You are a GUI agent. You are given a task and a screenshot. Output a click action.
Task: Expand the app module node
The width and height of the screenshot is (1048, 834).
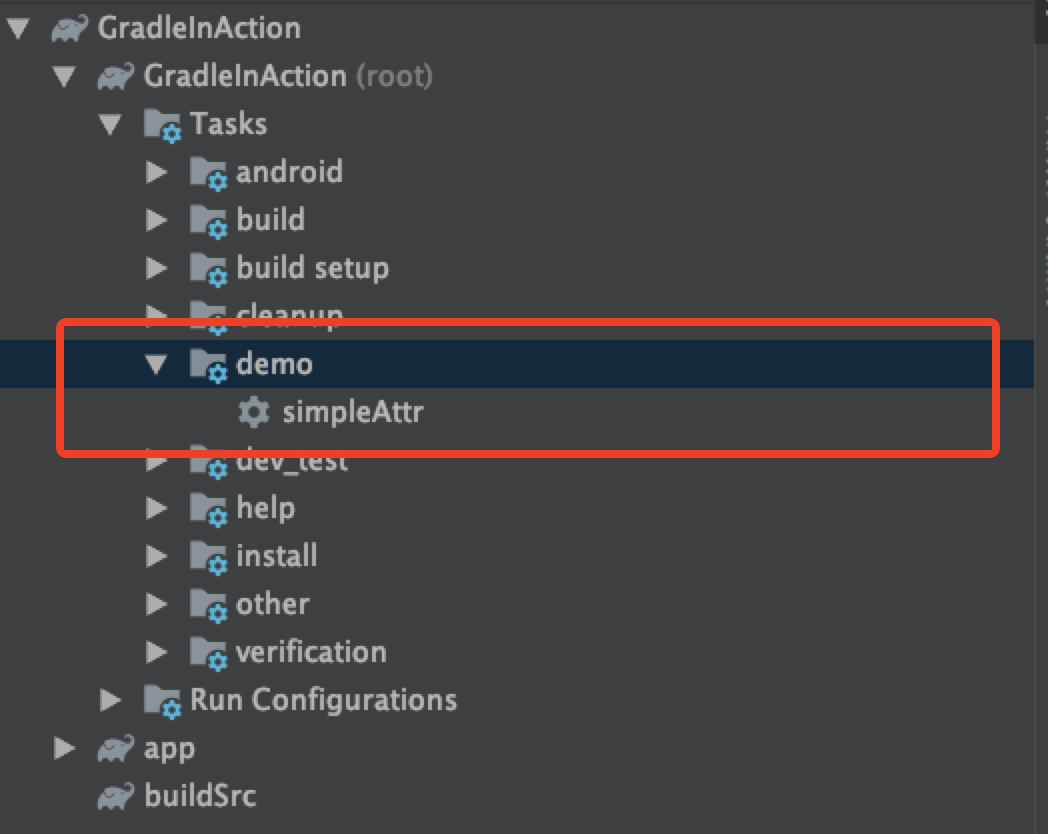[x=64, y=748]
